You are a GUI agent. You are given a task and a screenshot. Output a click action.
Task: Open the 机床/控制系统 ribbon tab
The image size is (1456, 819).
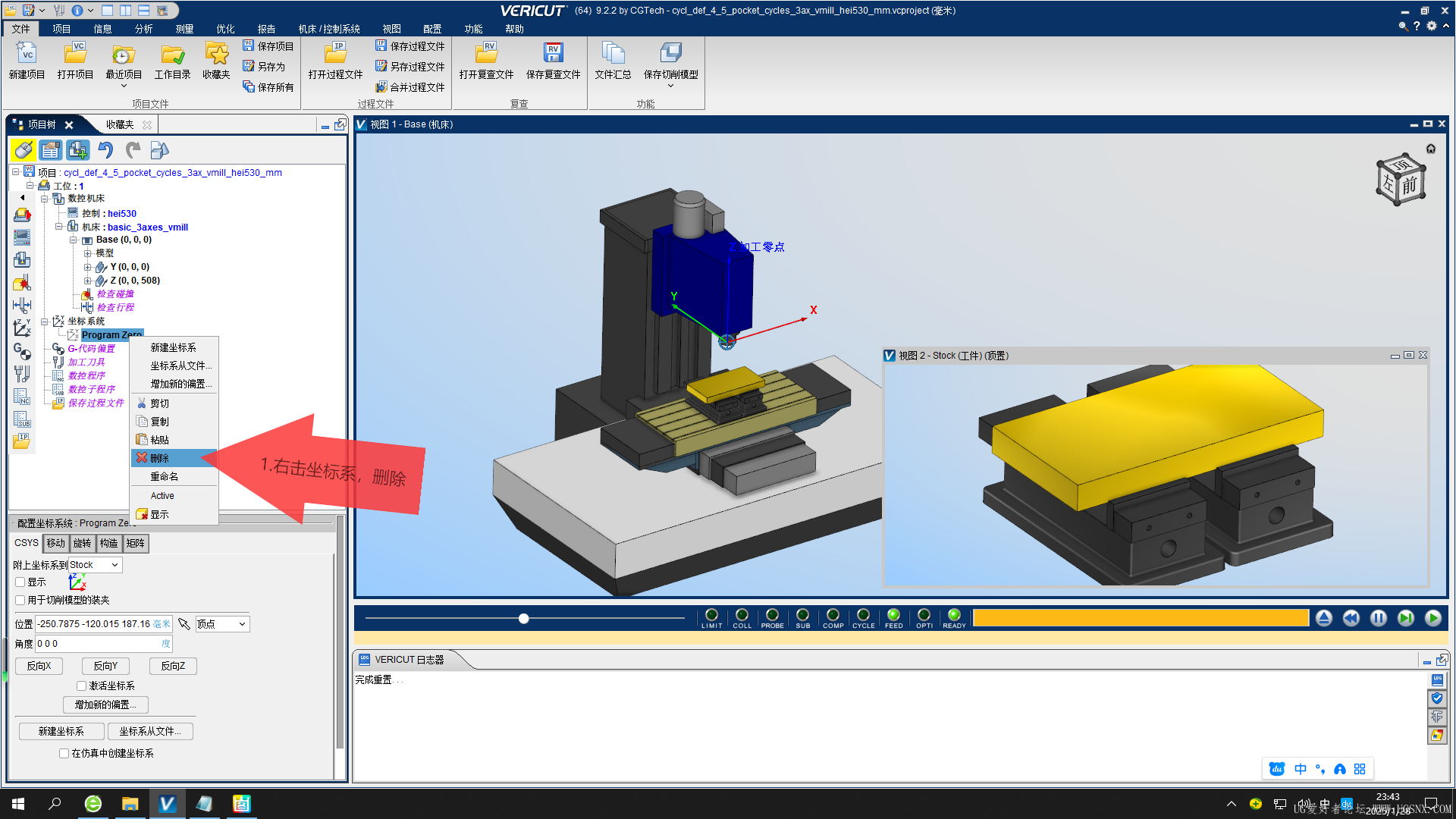pyautogui.click(x=329, y=29)
